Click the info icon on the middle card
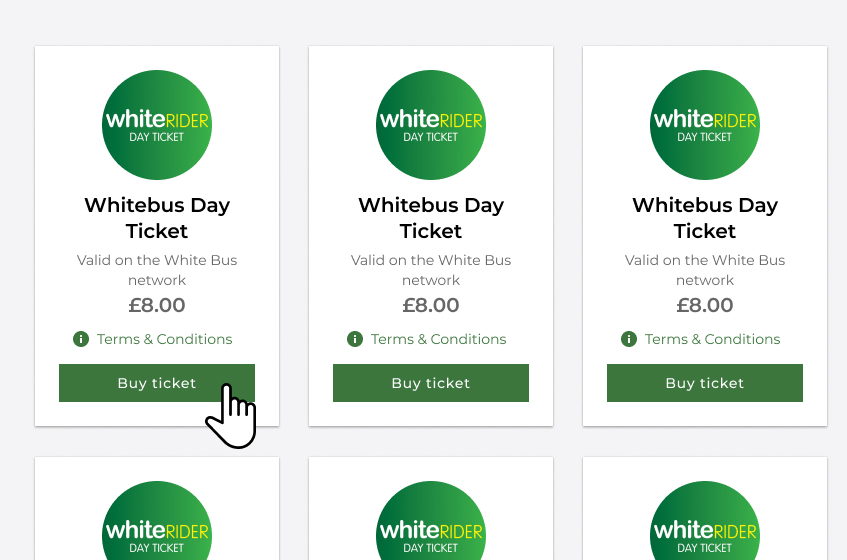The image size is (847, 560). click(355, 339)
